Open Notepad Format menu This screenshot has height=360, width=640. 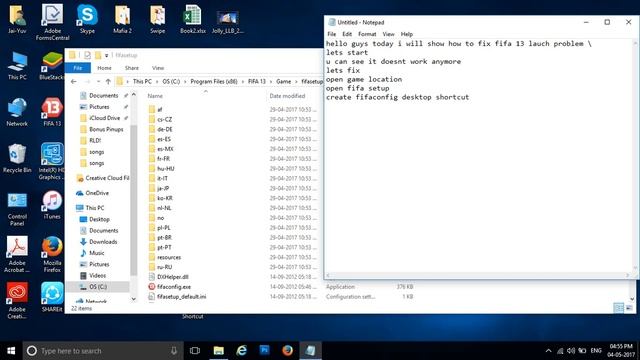(367, 34)
